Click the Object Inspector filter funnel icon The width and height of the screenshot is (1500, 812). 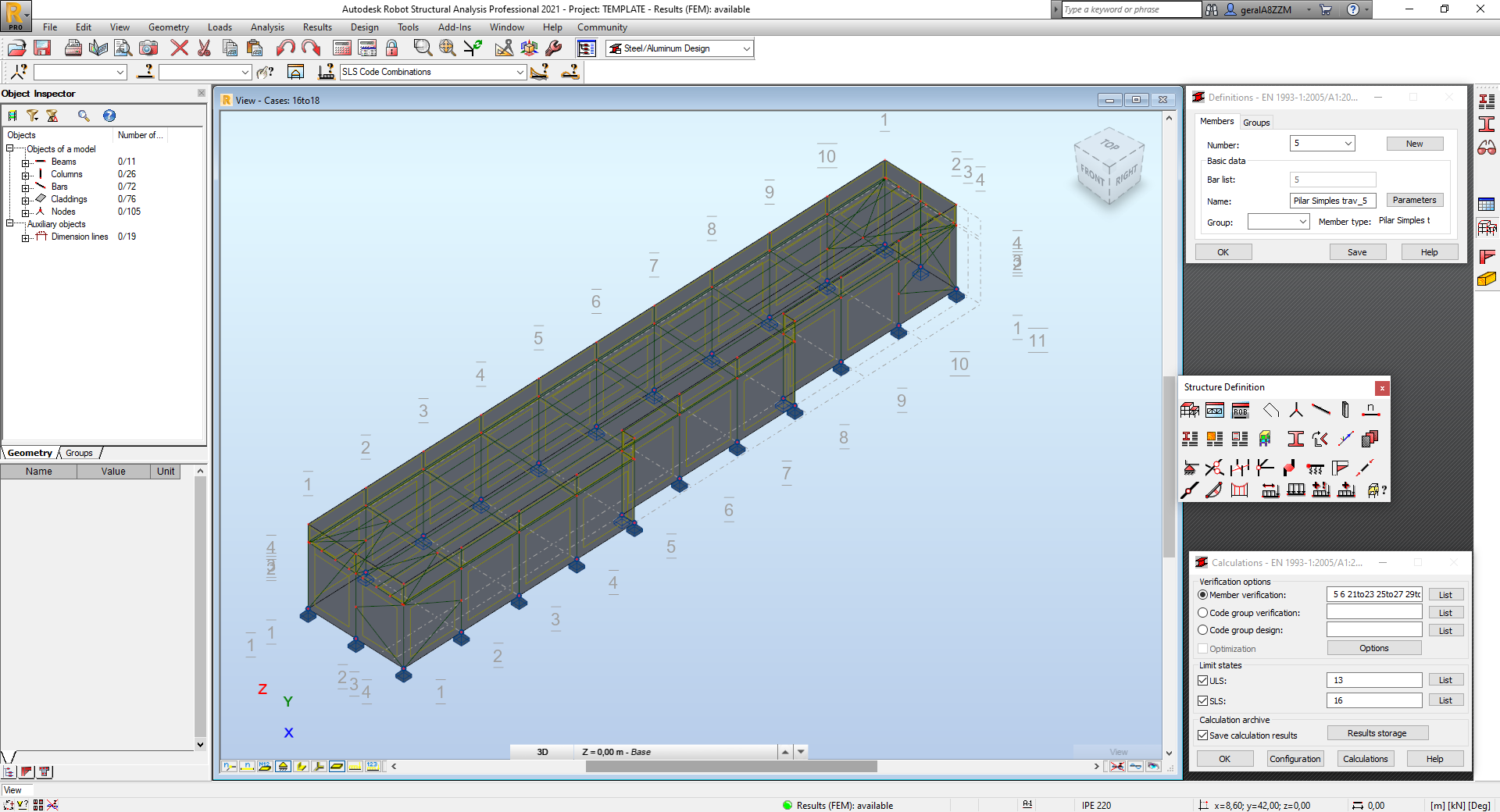coord(32,116)
